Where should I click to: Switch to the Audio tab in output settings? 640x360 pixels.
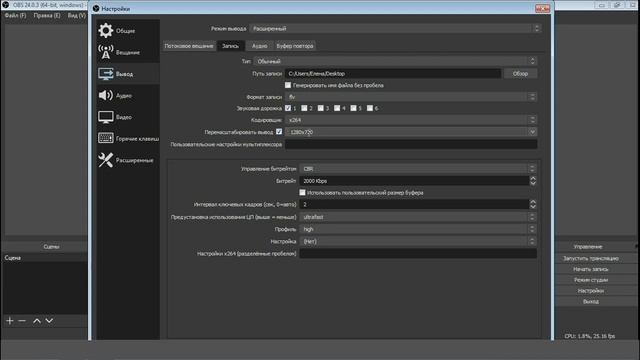259,46
